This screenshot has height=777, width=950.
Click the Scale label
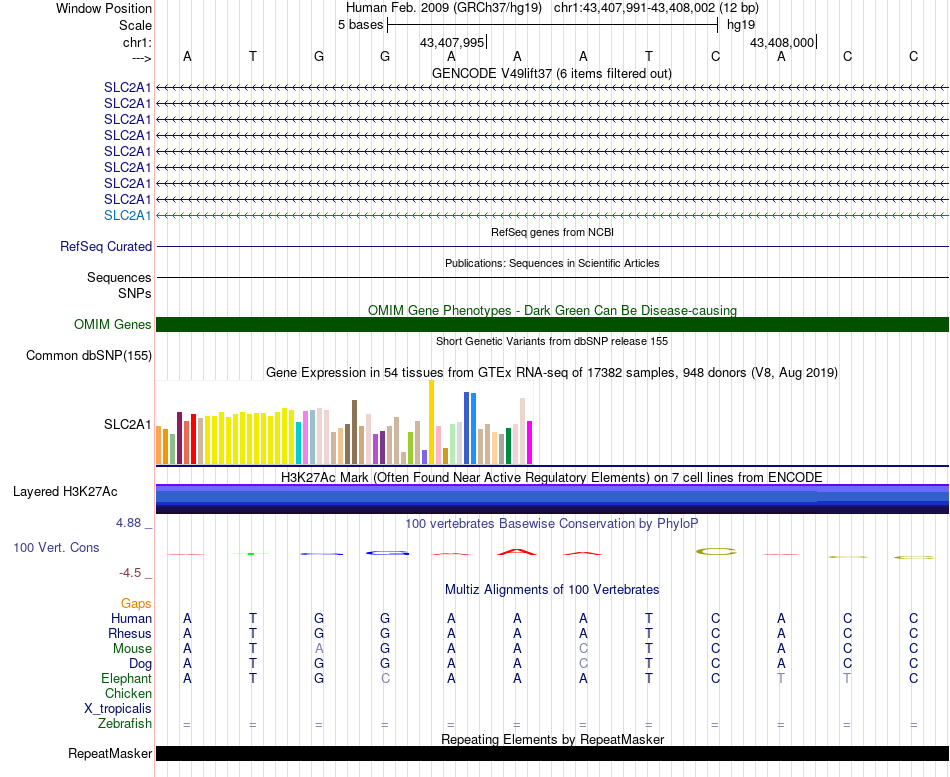(x=135, y=25)
